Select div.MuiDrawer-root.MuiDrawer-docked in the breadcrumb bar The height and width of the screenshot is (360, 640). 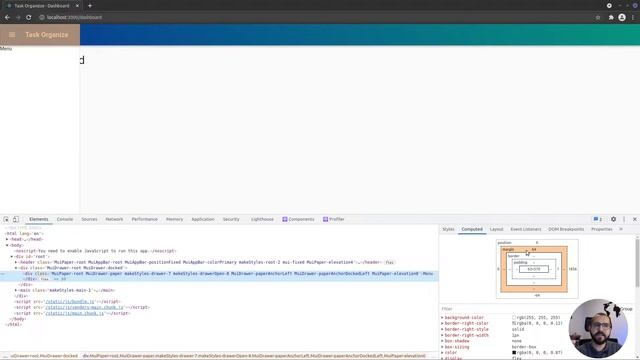pos(44,356)
